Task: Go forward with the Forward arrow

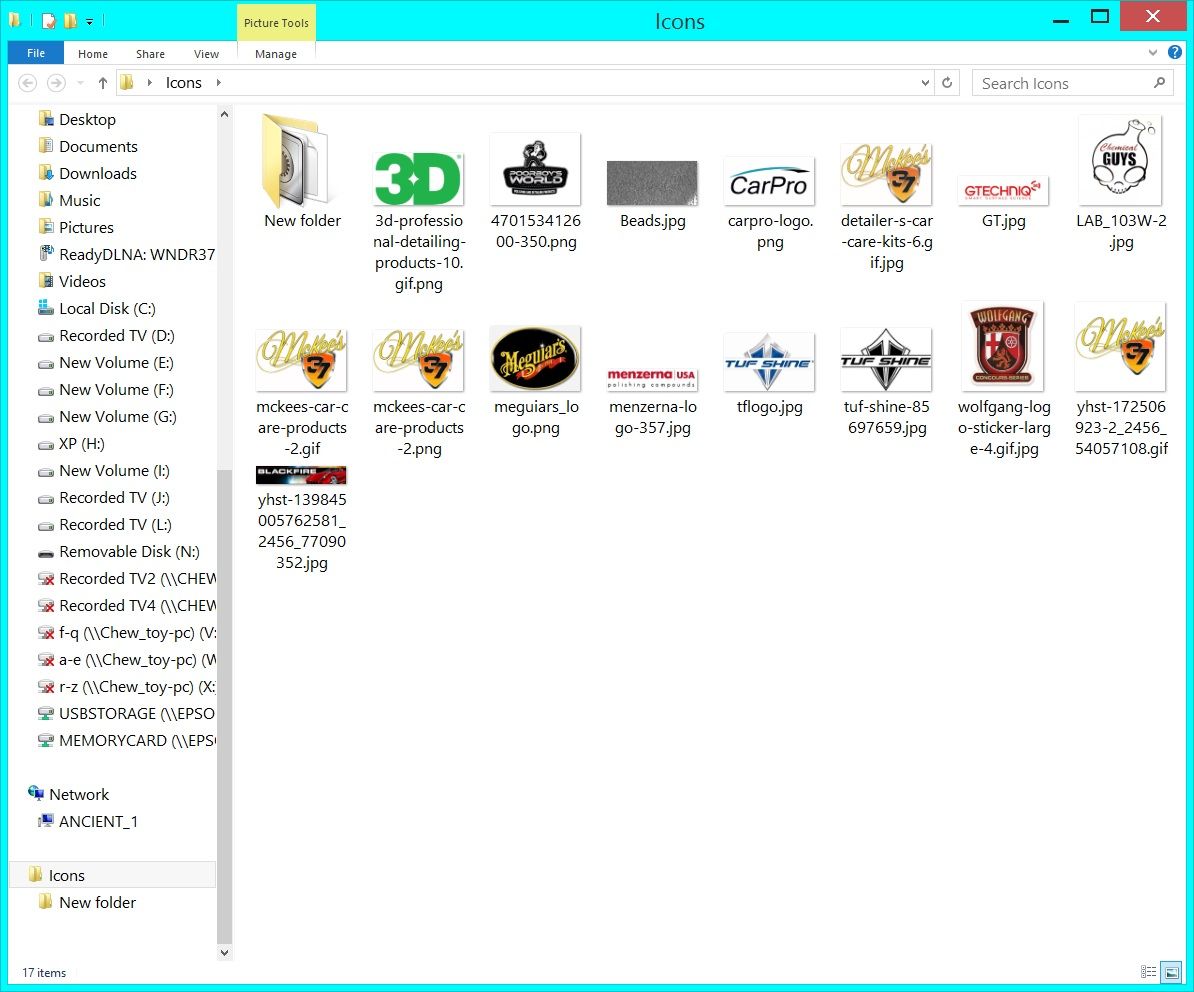Action: point(56,83)
